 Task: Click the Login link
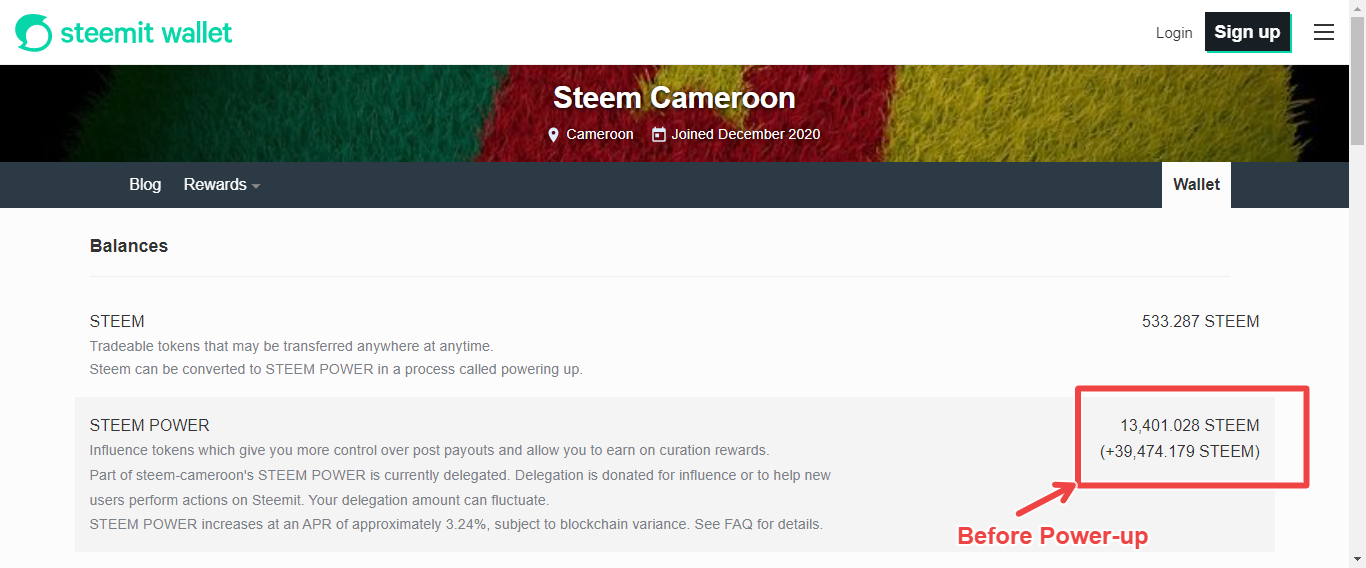pyautogui.click(x=1173, y=33)
